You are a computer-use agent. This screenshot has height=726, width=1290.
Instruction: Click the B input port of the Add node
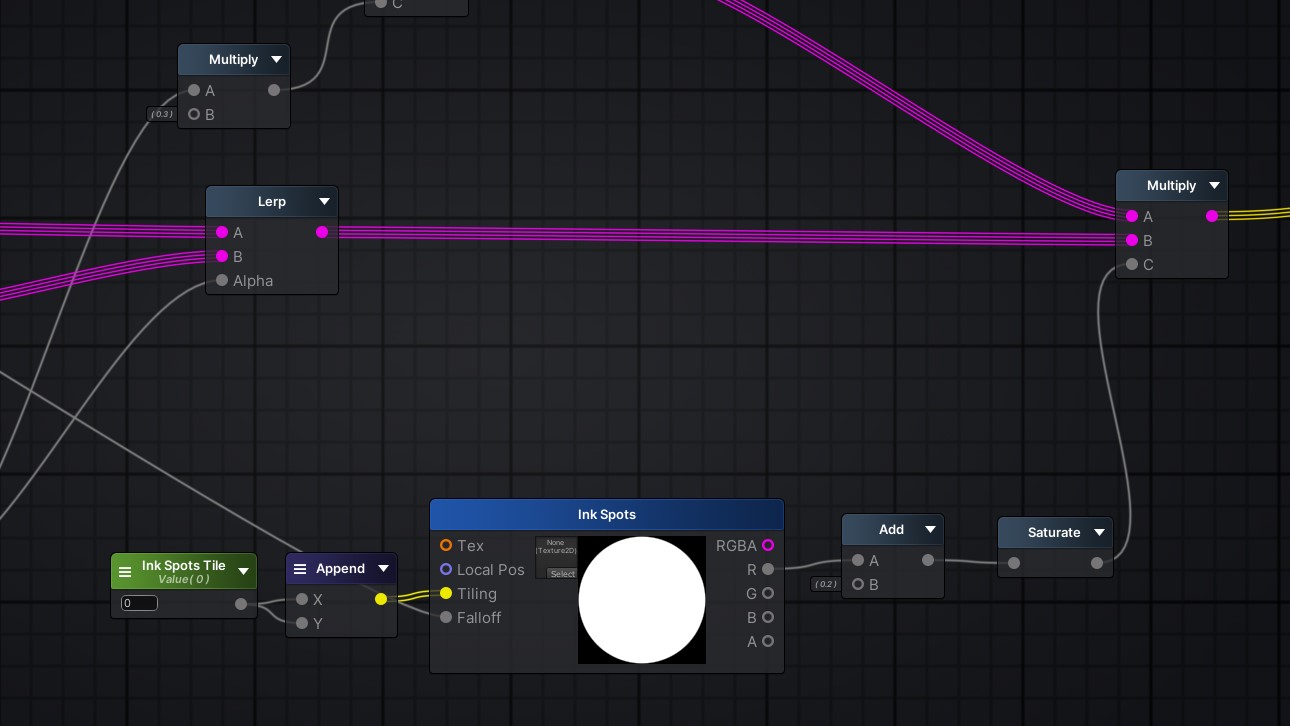tap(858, 584)
